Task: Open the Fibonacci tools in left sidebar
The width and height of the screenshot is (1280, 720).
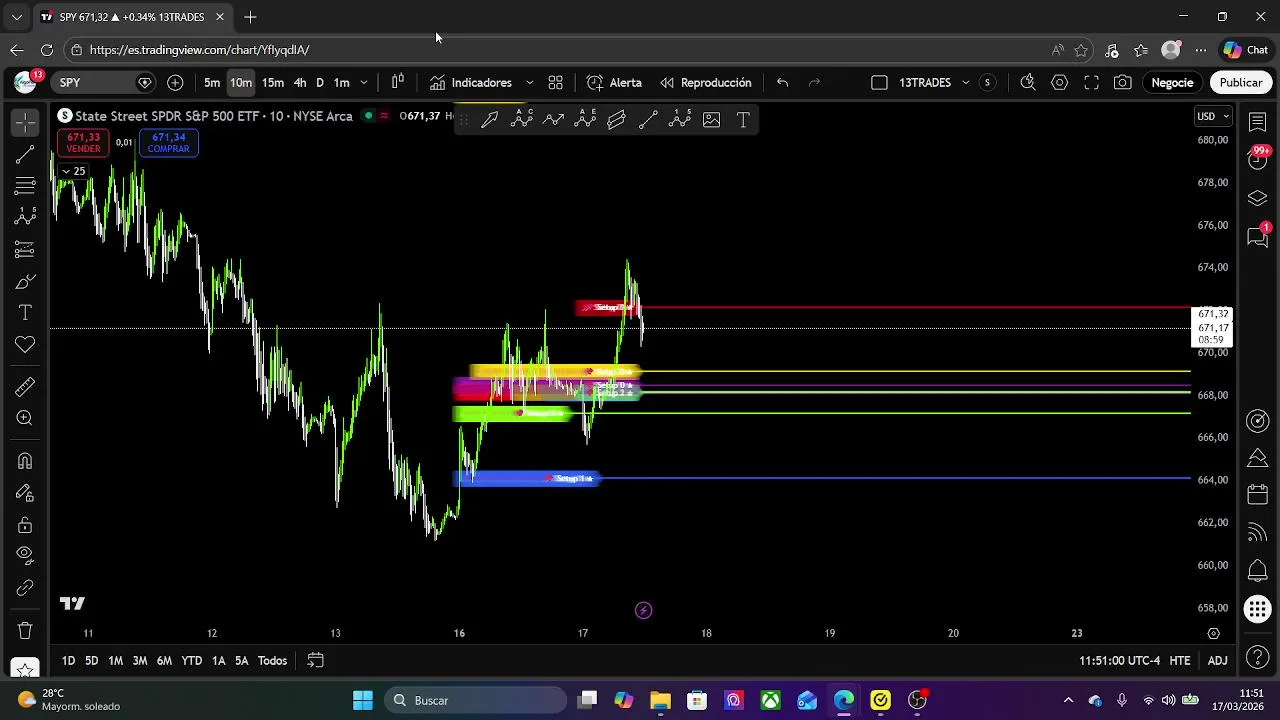Action: pyautogui.click(x=25, y=185)
